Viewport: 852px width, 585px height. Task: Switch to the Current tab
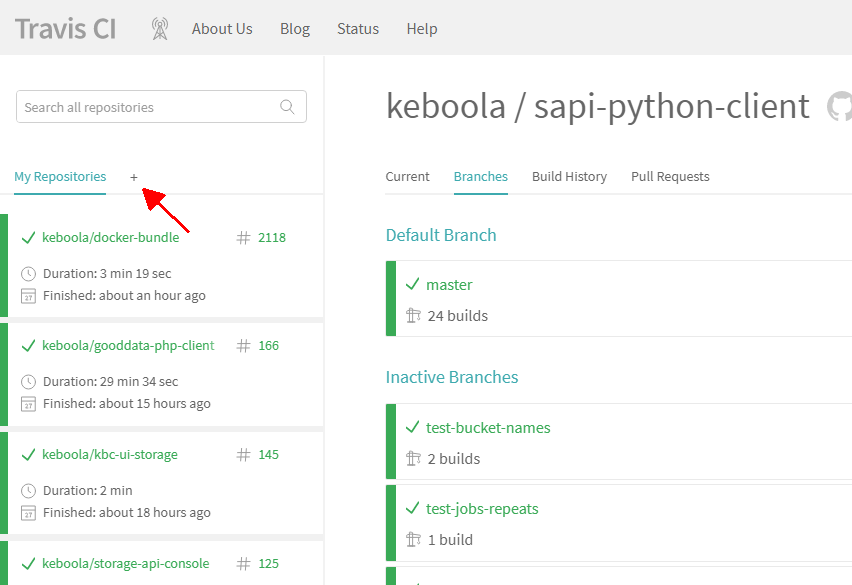click(x=408, y=177)
